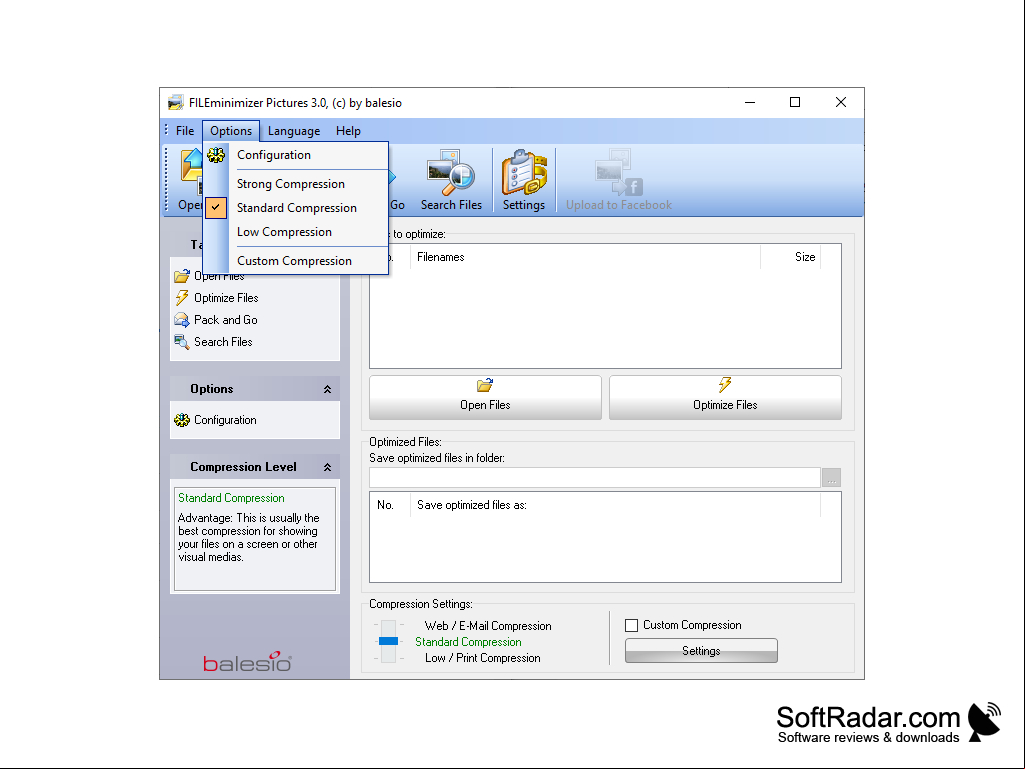Click the gear icon beside Configuration menu entry
1025x769 pixels.
pyautogui.click(x=216, y=155)
